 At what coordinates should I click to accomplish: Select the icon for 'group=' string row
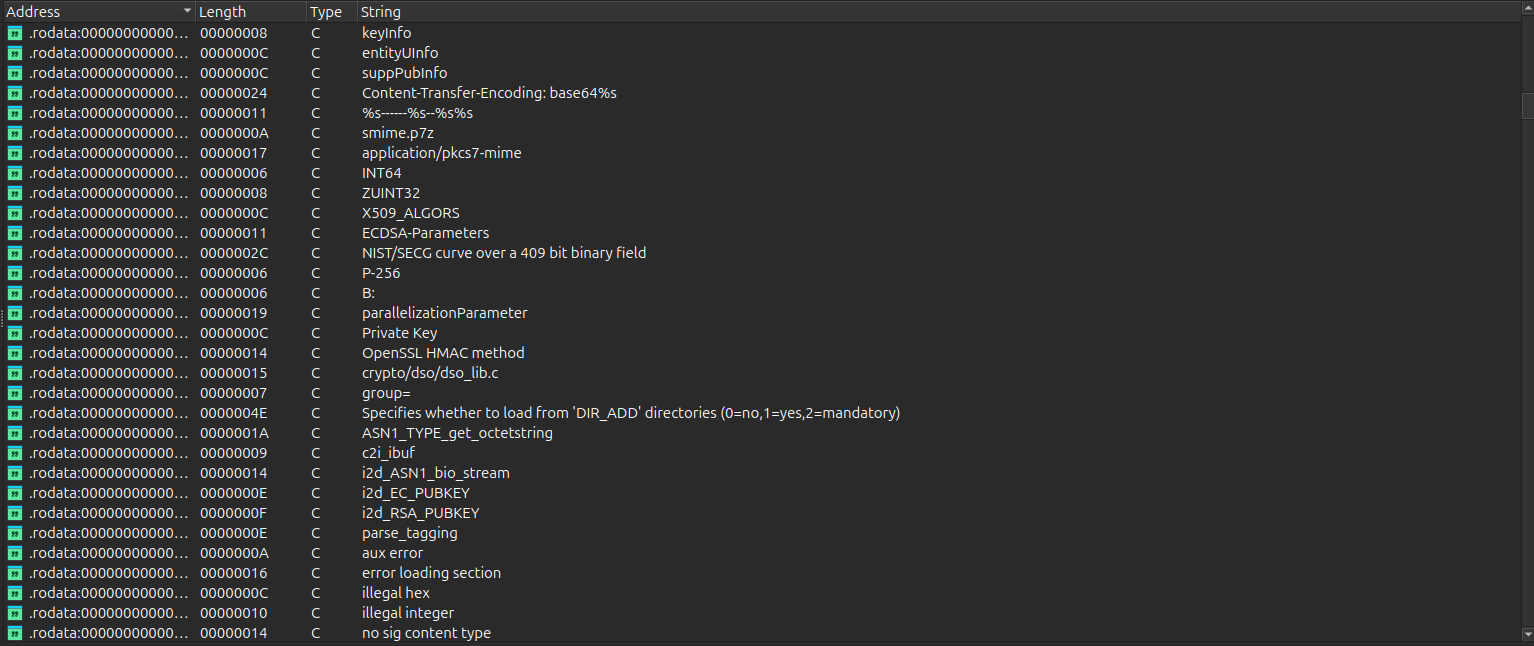[x=15, y=393]
